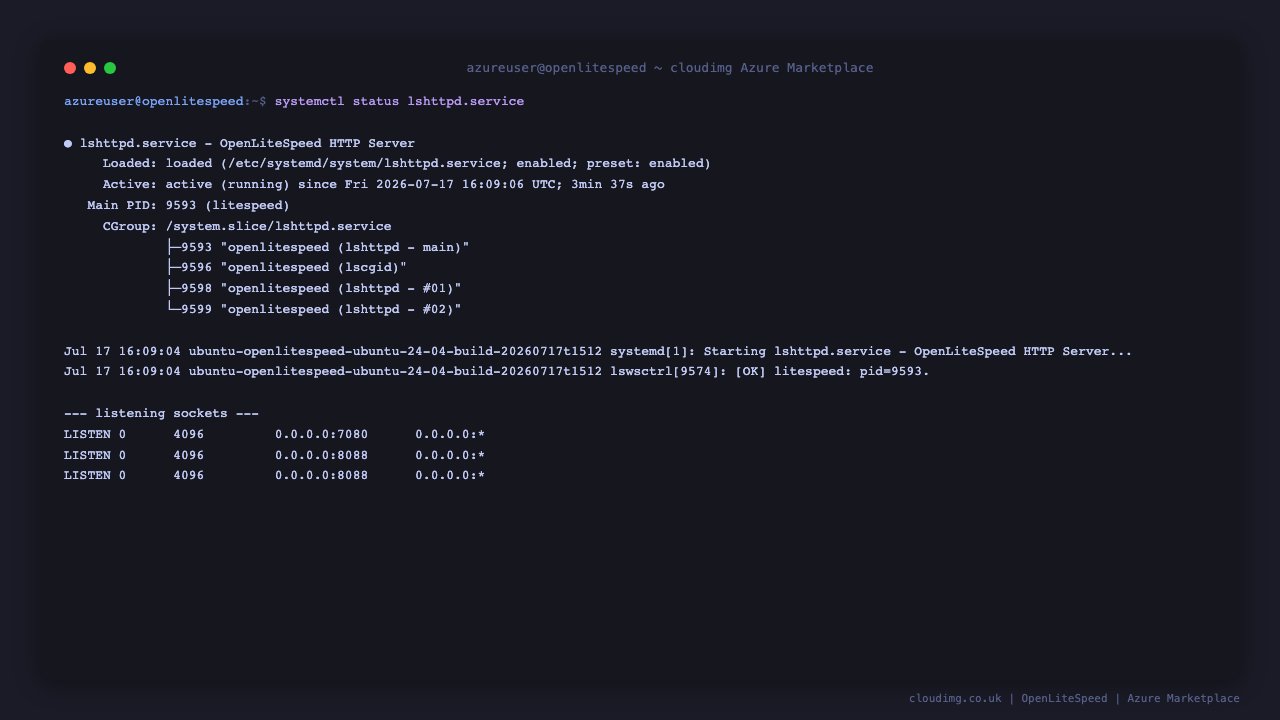Click the CGroup /system.slice/lshttpd.service path

click(279, 227)
